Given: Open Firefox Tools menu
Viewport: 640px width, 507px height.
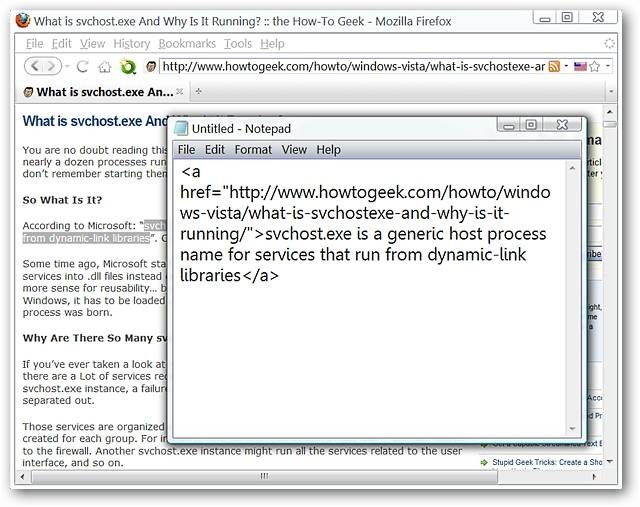Looking at the screenshot, I should click(x=238, y=43).
